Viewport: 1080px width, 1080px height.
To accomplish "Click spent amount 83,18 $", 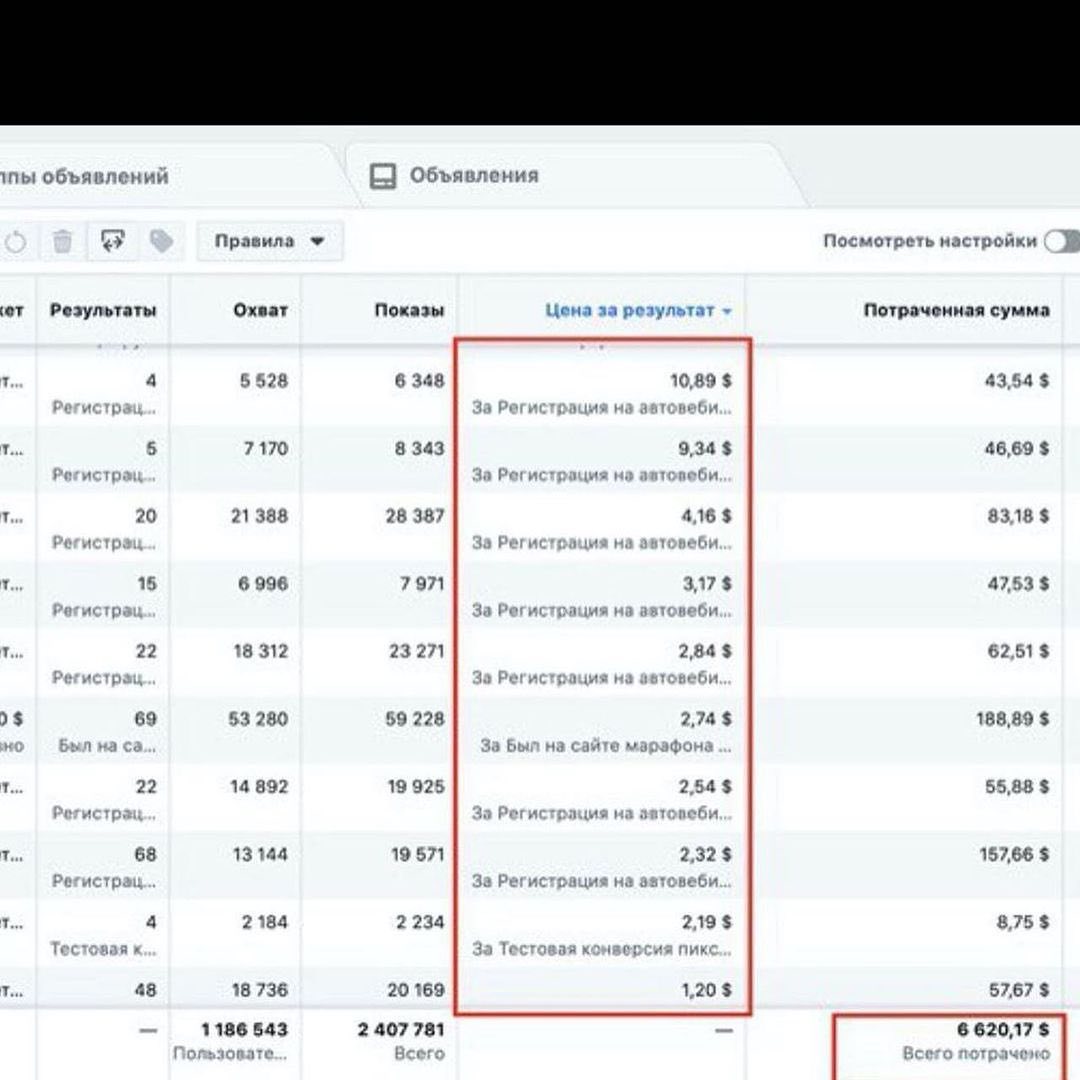I will 1018,516.
